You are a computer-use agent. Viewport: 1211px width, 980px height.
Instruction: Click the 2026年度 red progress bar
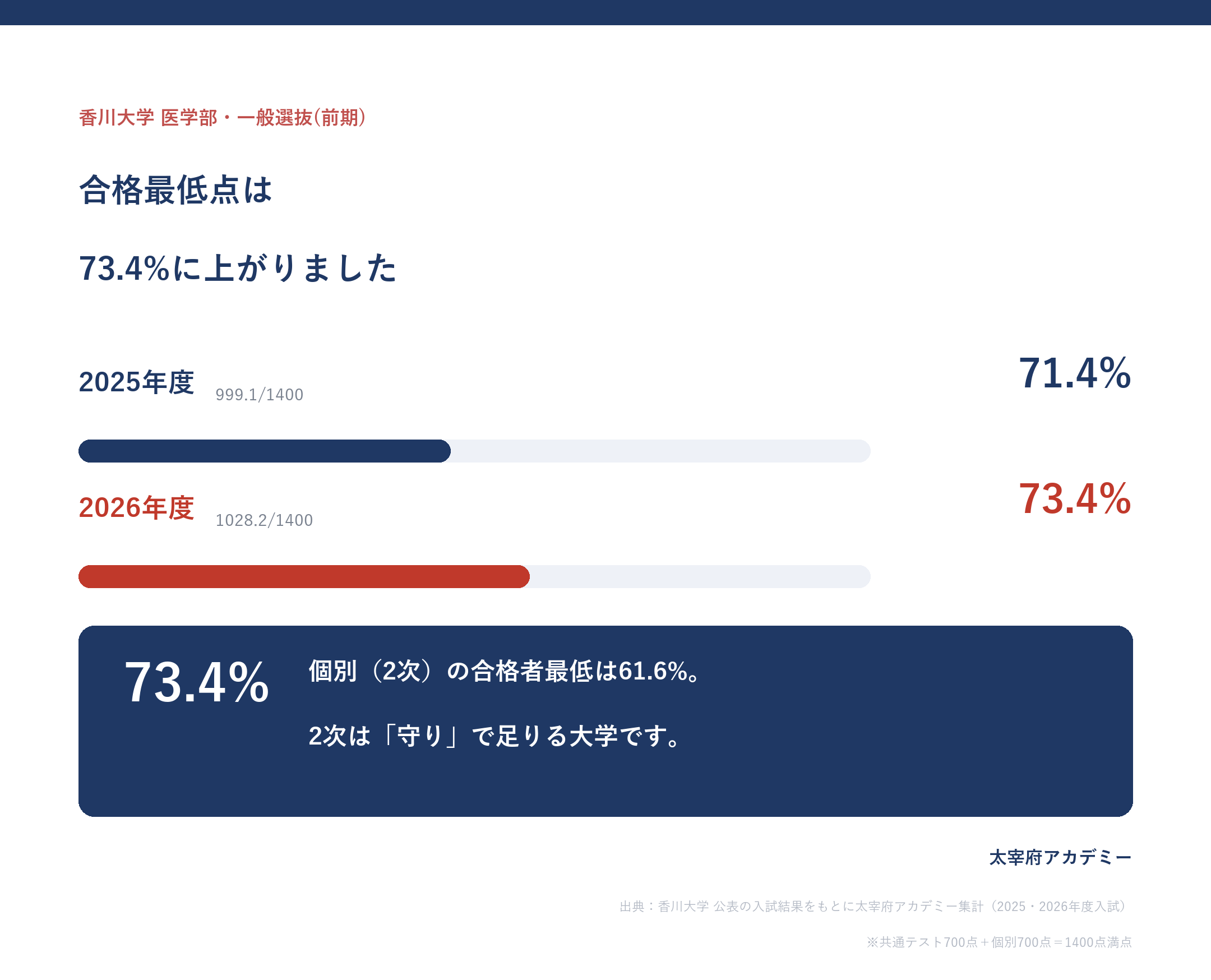point(304,576)
